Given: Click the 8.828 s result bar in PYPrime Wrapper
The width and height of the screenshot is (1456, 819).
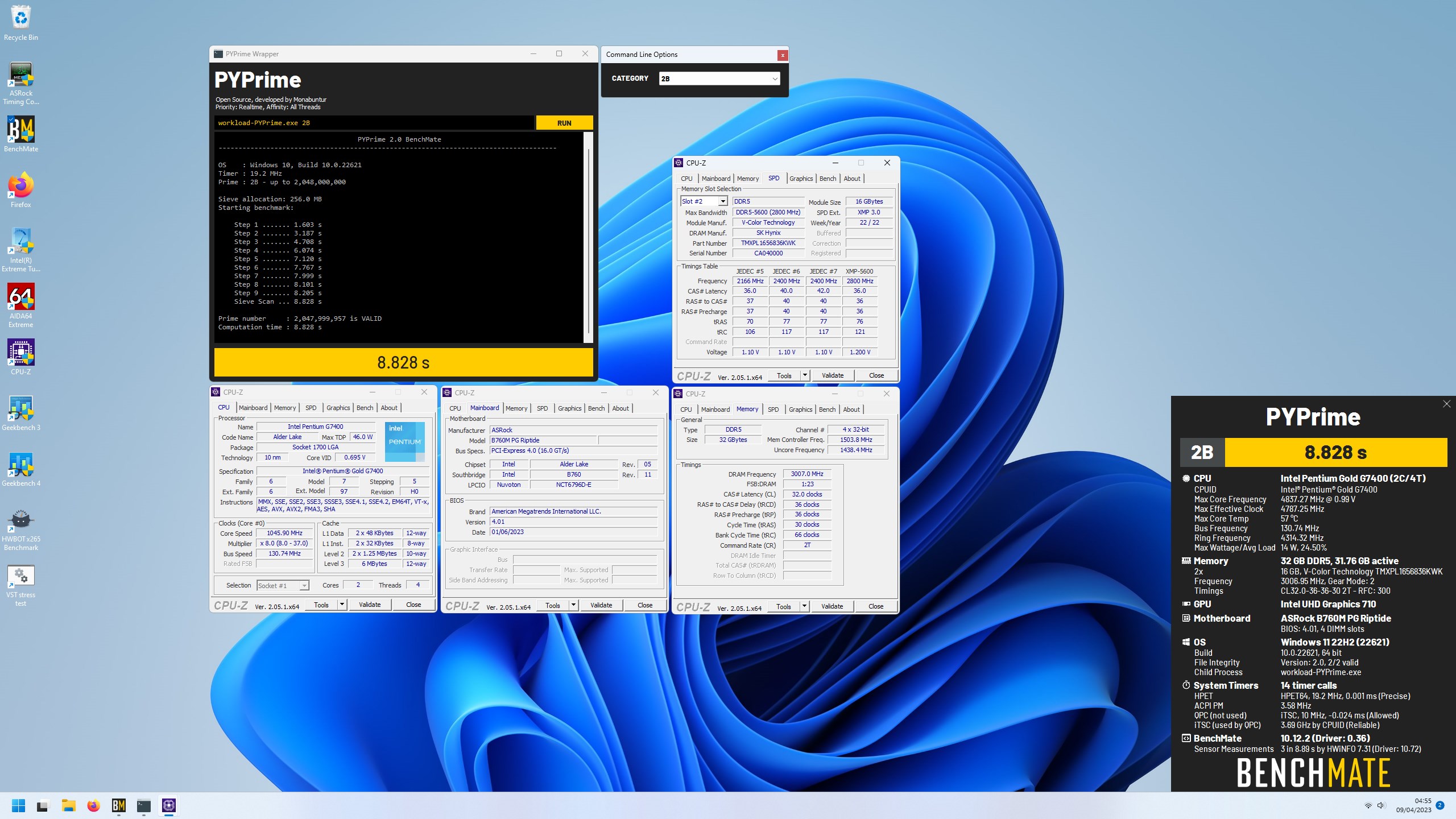Looking at the screenshot, I should click(x=403, y=362).
